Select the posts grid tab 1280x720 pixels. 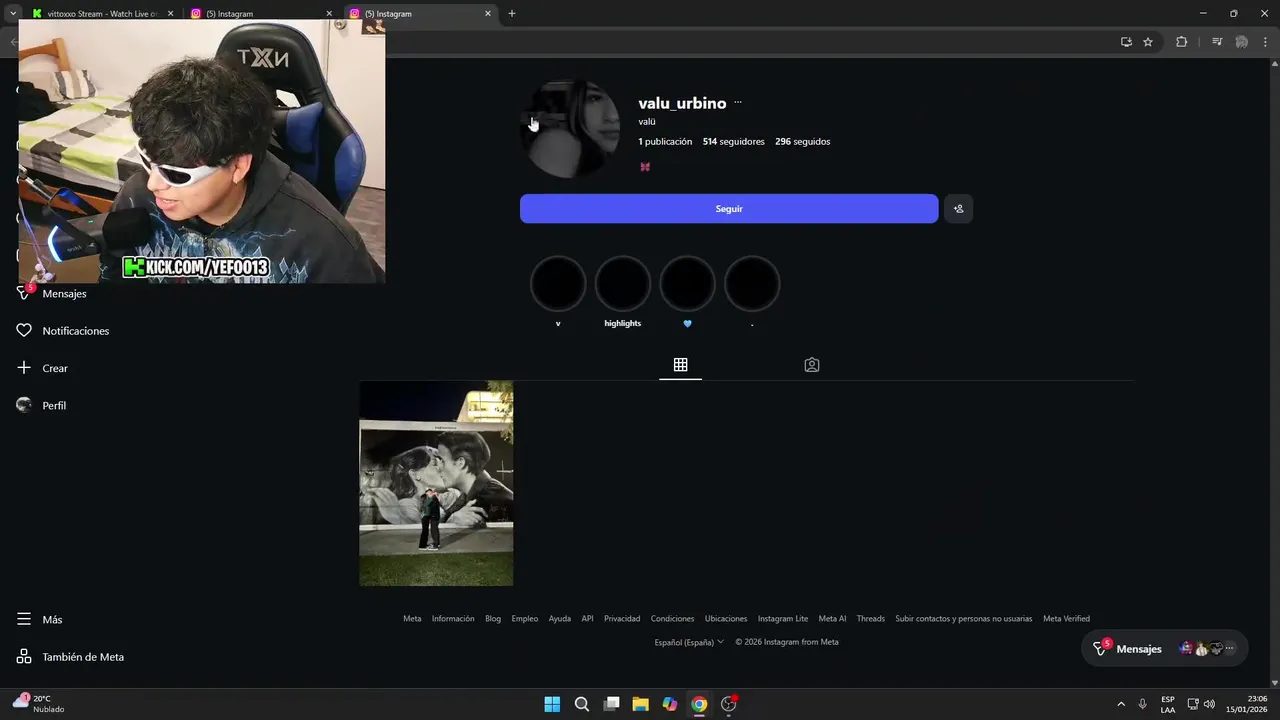coord(680,365)
